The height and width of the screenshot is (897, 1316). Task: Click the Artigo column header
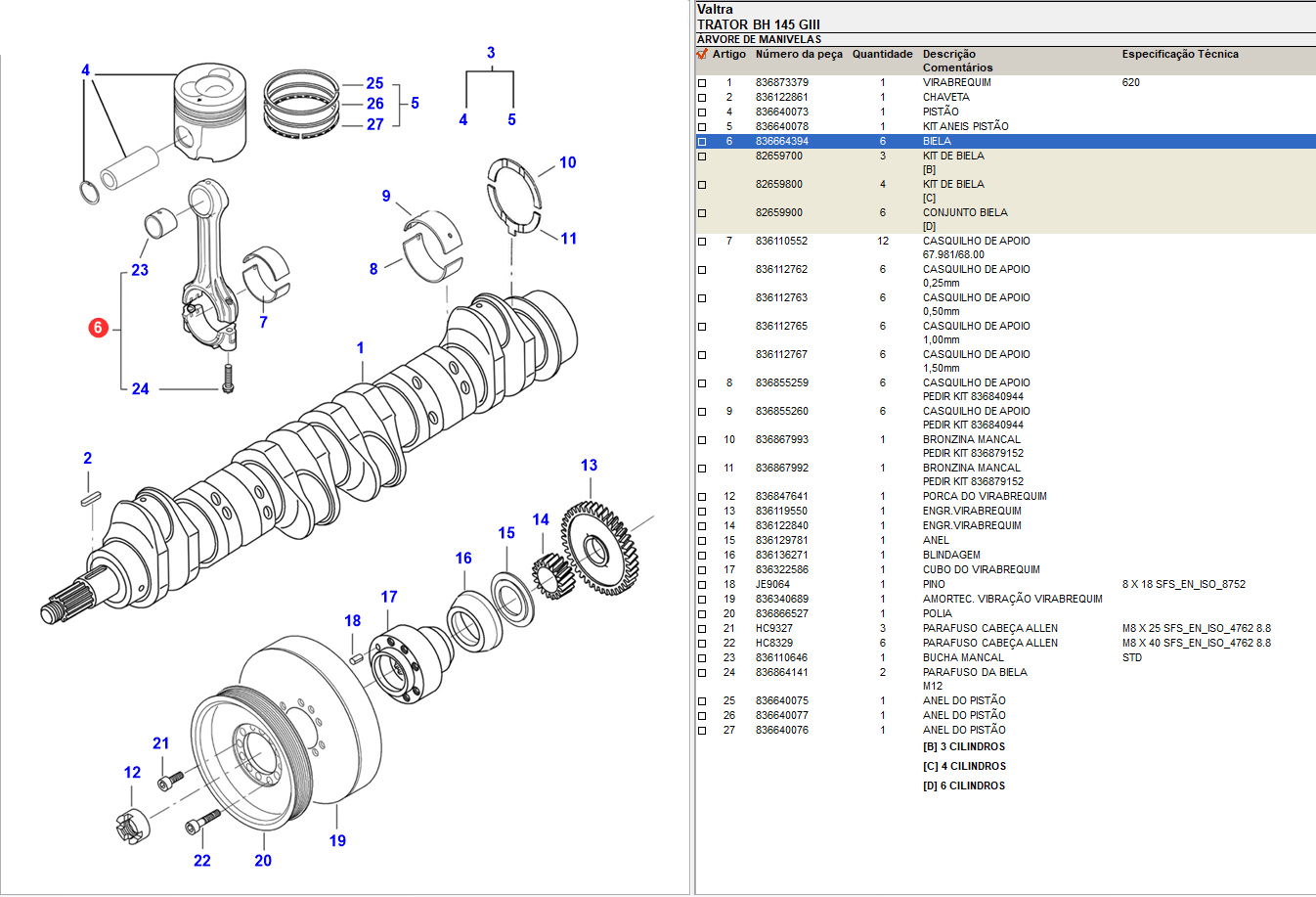tap(728, 55)
